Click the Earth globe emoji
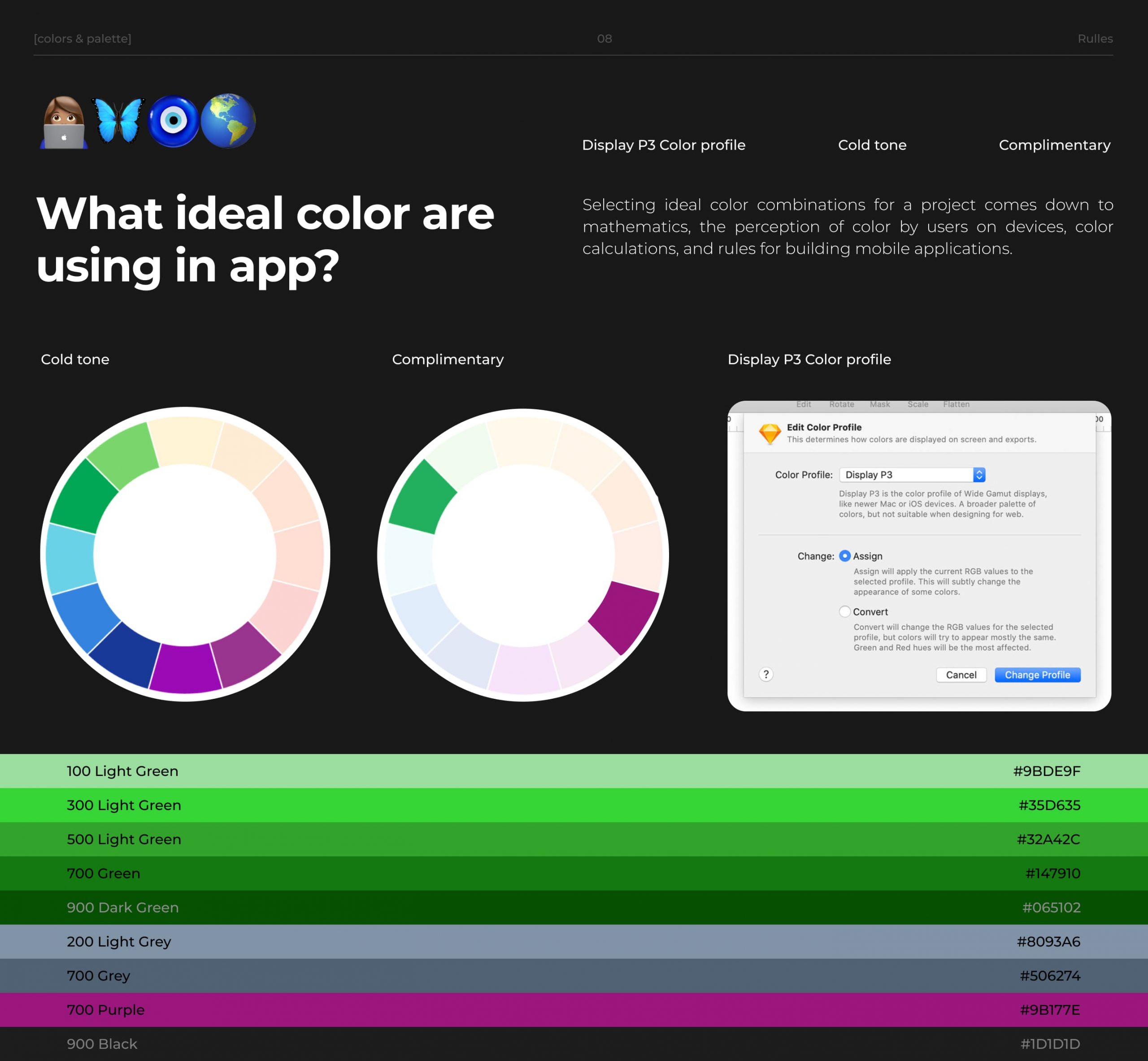Image resolution: width=1148 pixels, height=1061 pixels. coord(229,121)
